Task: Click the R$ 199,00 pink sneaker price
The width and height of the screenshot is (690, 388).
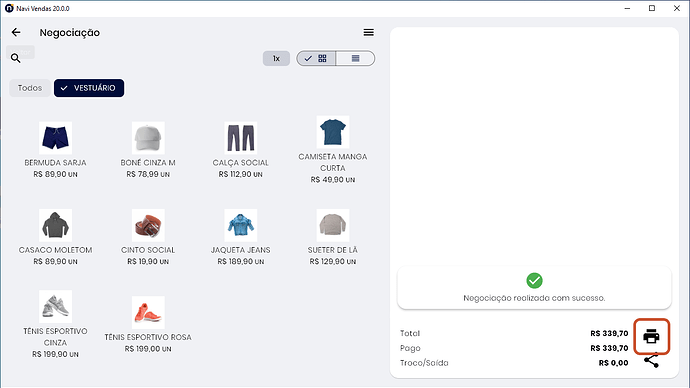Action: click(148, 349)
